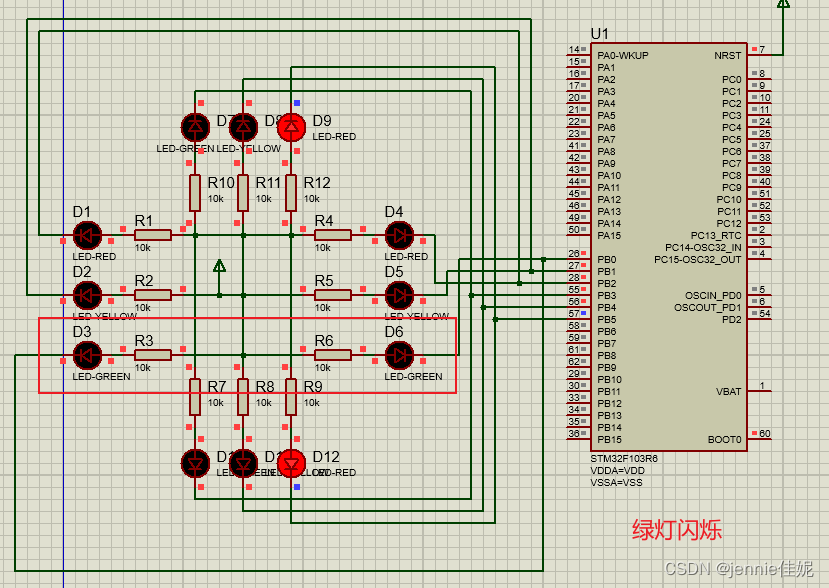The width and height of the screenshot is (829, 588).
Task: Click the D4 reference label
Action: pos(394,212)
